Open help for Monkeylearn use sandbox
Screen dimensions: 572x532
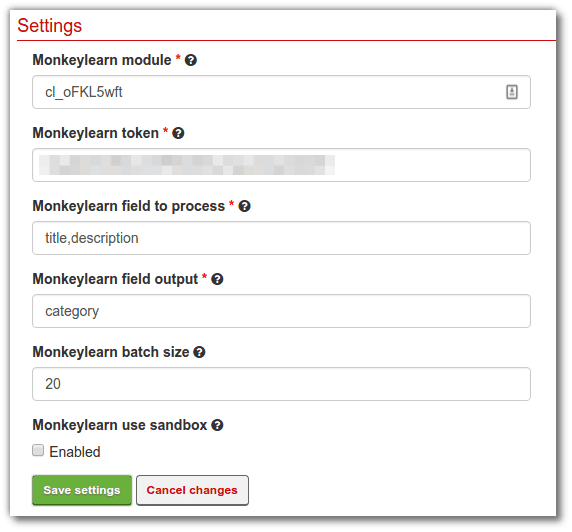point(217,425)
